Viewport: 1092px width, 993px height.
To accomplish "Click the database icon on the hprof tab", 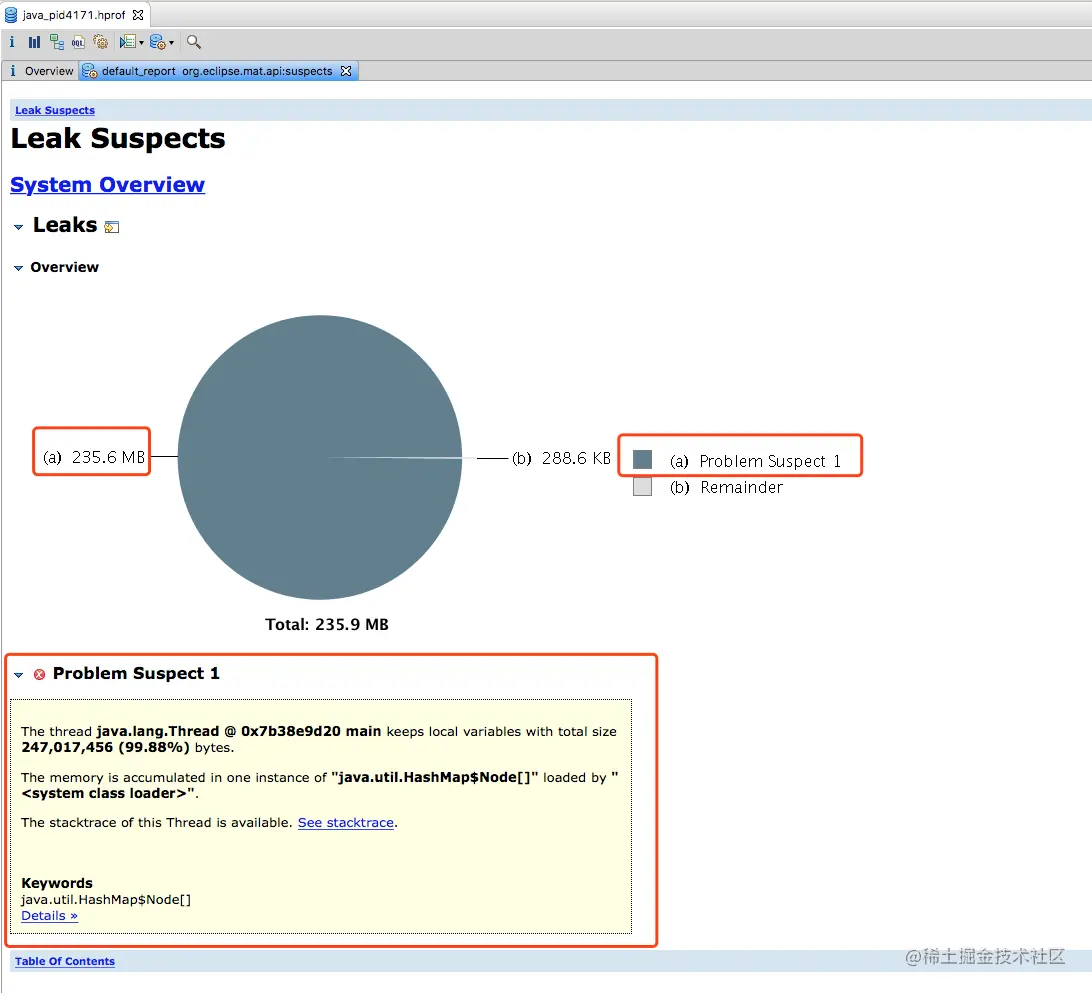I will [x=11, y=15].
